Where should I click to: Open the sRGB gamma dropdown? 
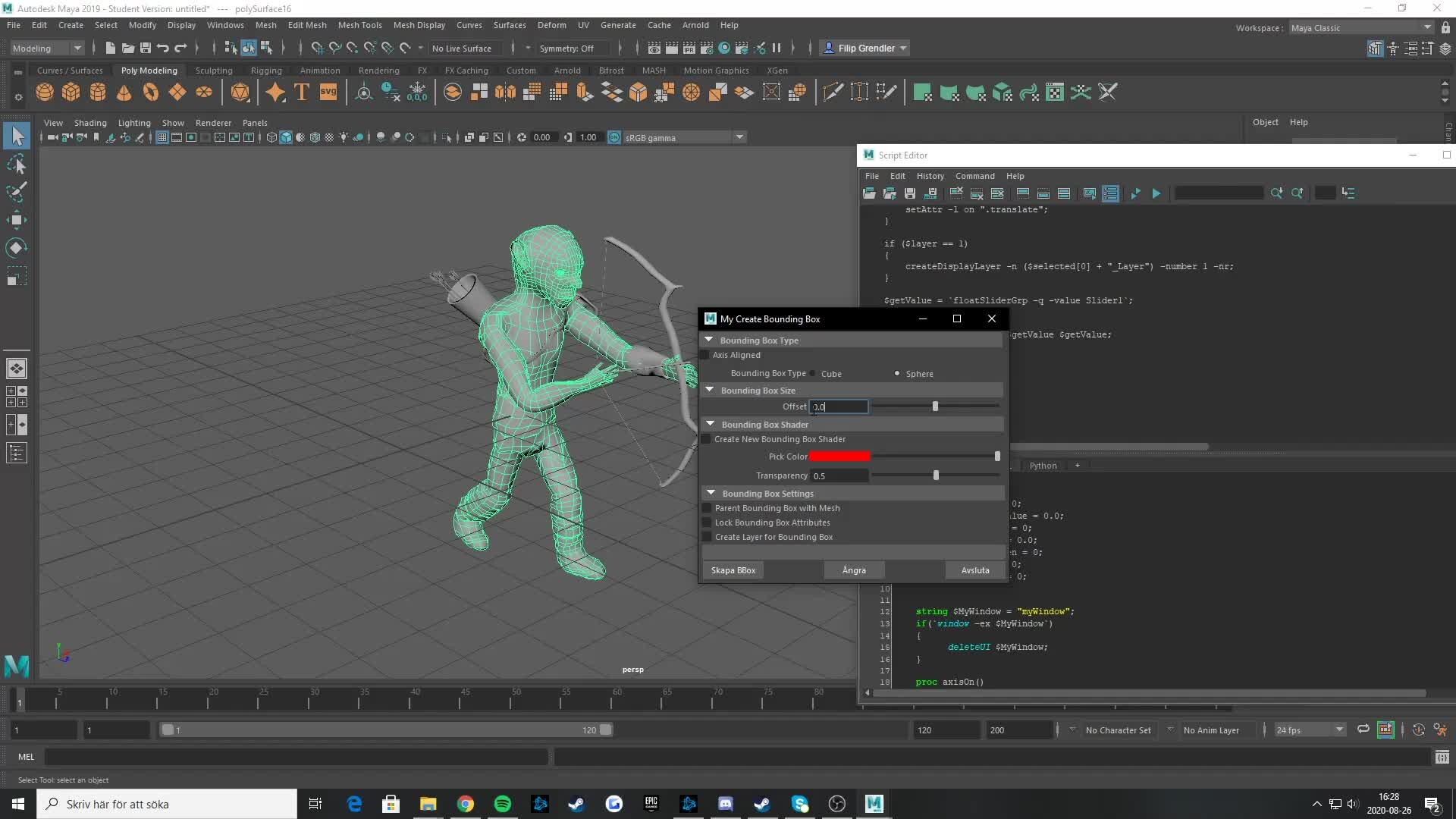739,137
